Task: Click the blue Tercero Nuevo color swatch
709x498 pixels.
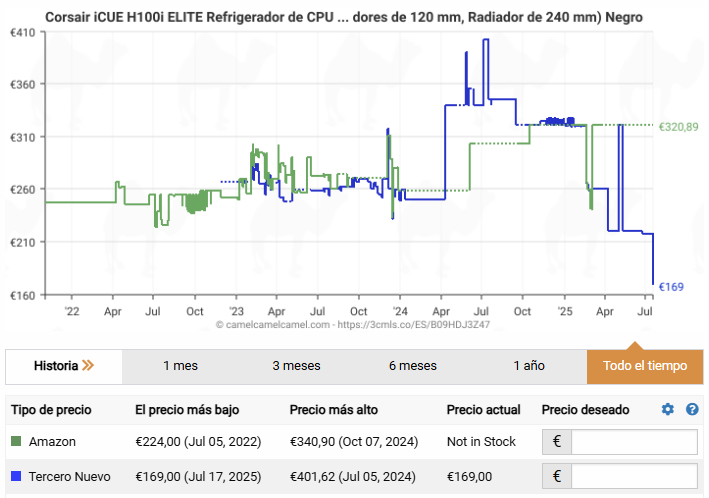Action: [x=16, y=476]
